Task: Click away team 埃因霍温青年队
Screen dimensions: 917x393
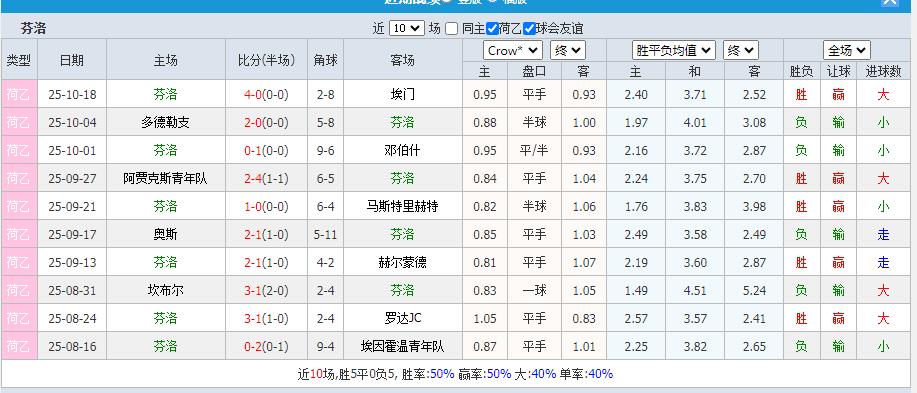Action: pyautogui.click(x=402, y=347)
